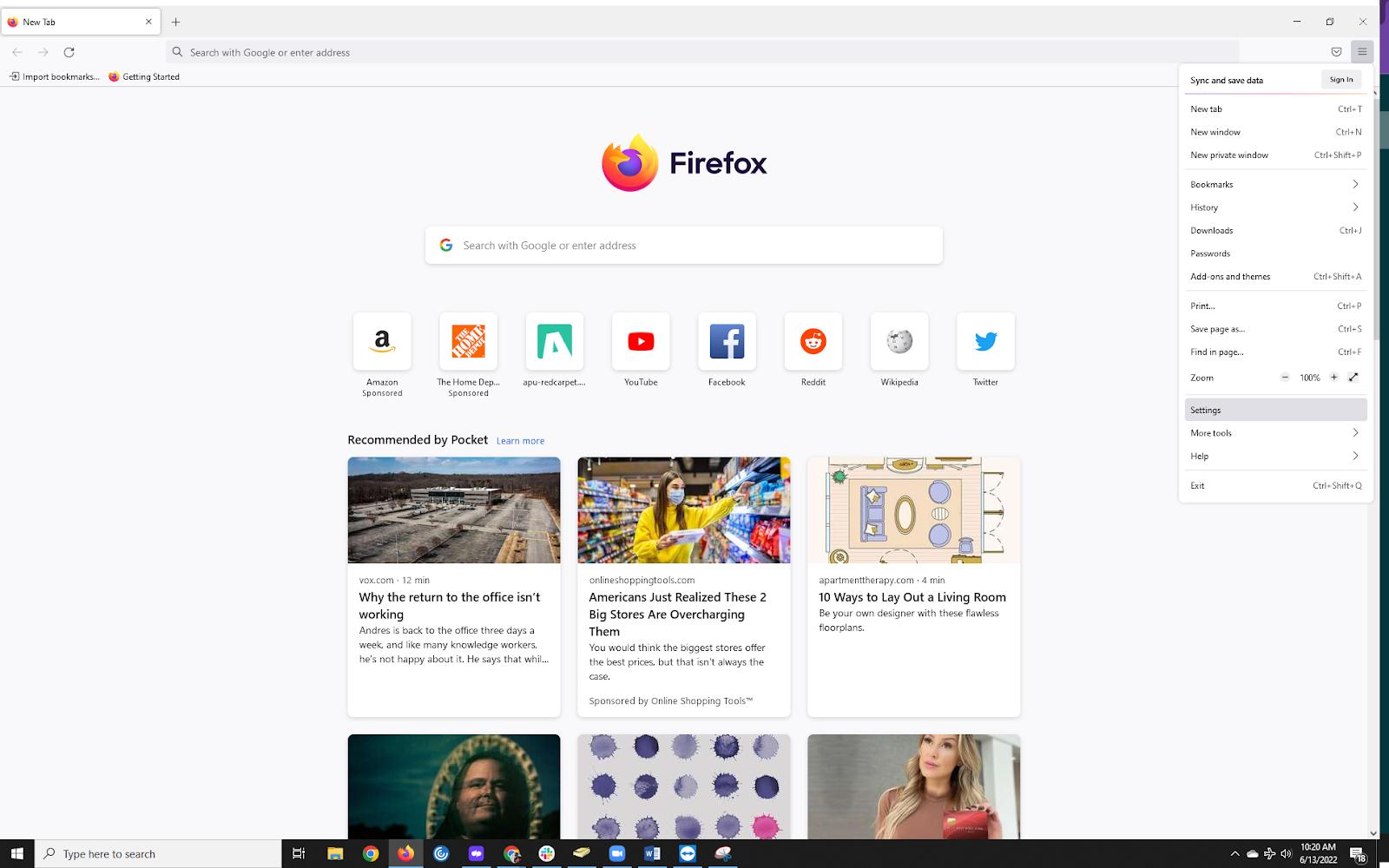This screenshot has width=1389, height=868.
Task: Open the Getting Started bookmark
Action: click(x=144, y=76)
